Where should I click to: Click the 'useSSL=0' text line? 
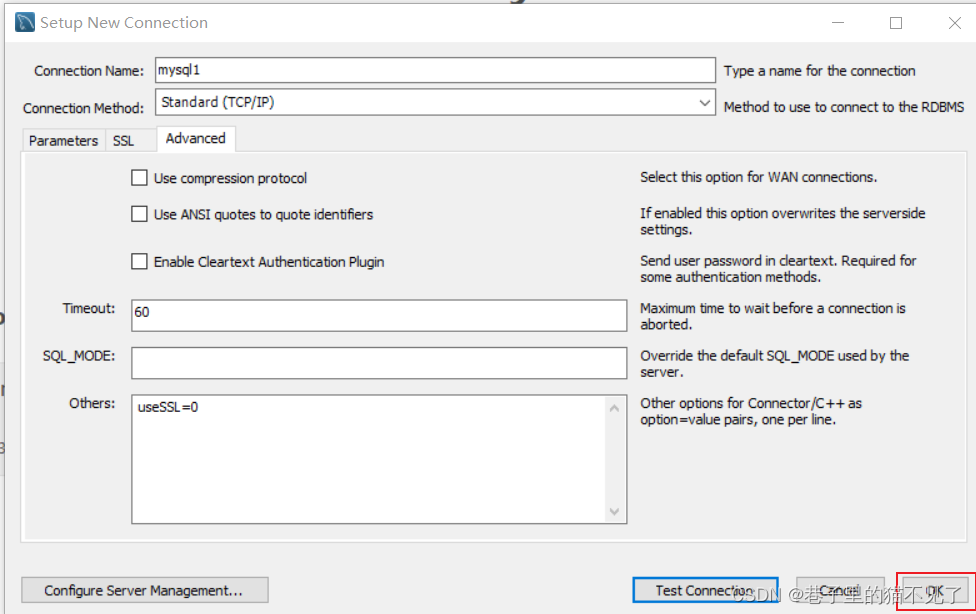[168, 407]
